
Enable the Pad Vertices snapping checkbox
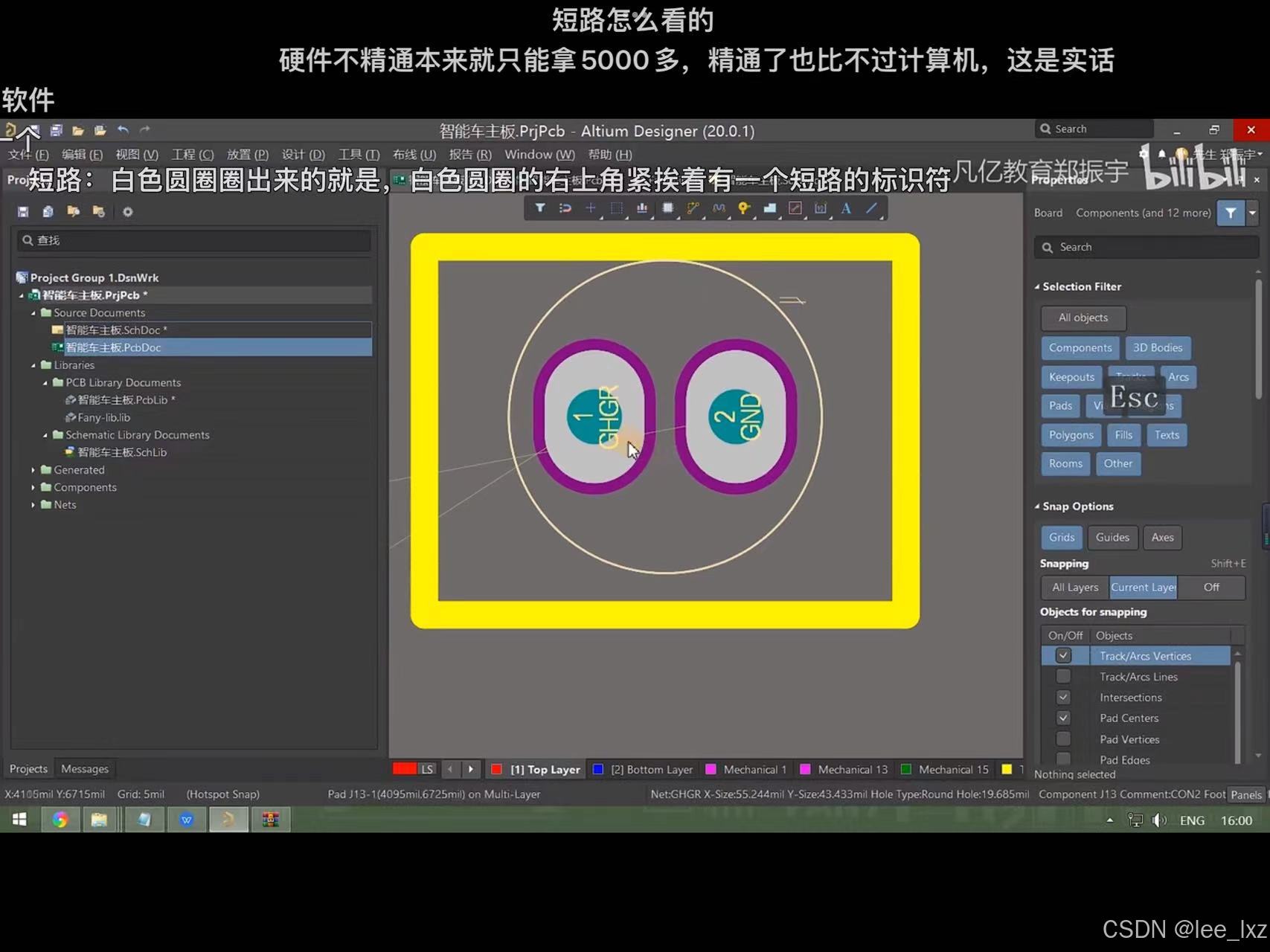tap(1063, 739)
